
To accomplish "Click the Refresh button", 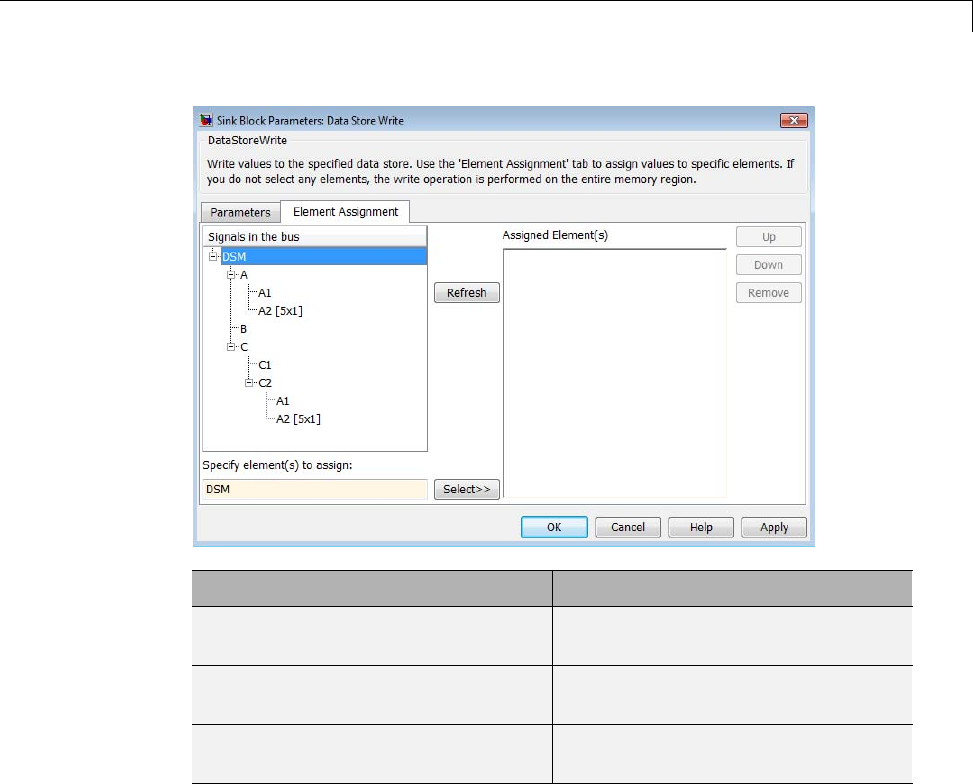I will coord(467,292).
